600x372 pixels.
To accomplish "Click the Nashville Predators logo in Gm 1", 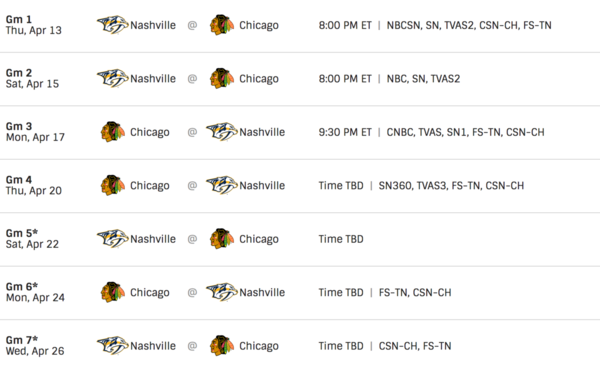I will tap(112, 25).
